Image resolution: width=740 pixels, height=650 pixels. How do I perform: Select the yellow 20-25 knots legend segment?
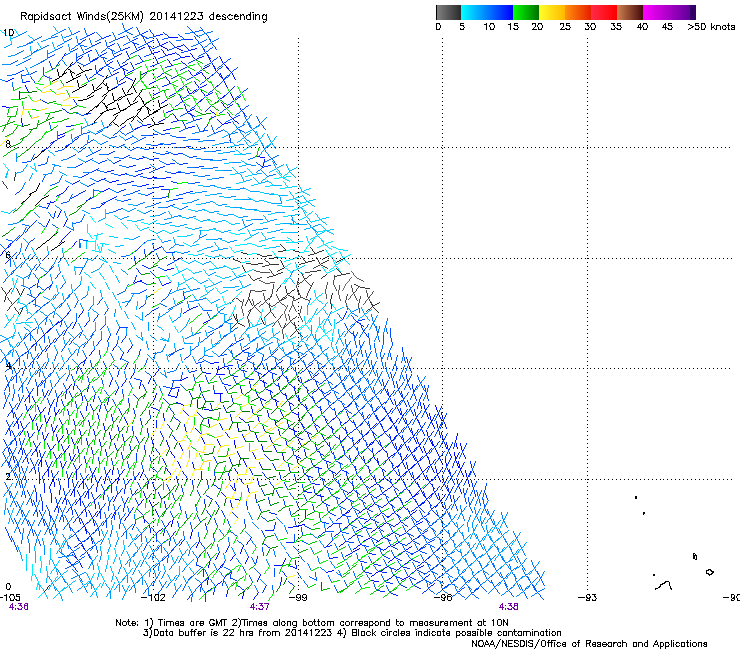(552, 12)
